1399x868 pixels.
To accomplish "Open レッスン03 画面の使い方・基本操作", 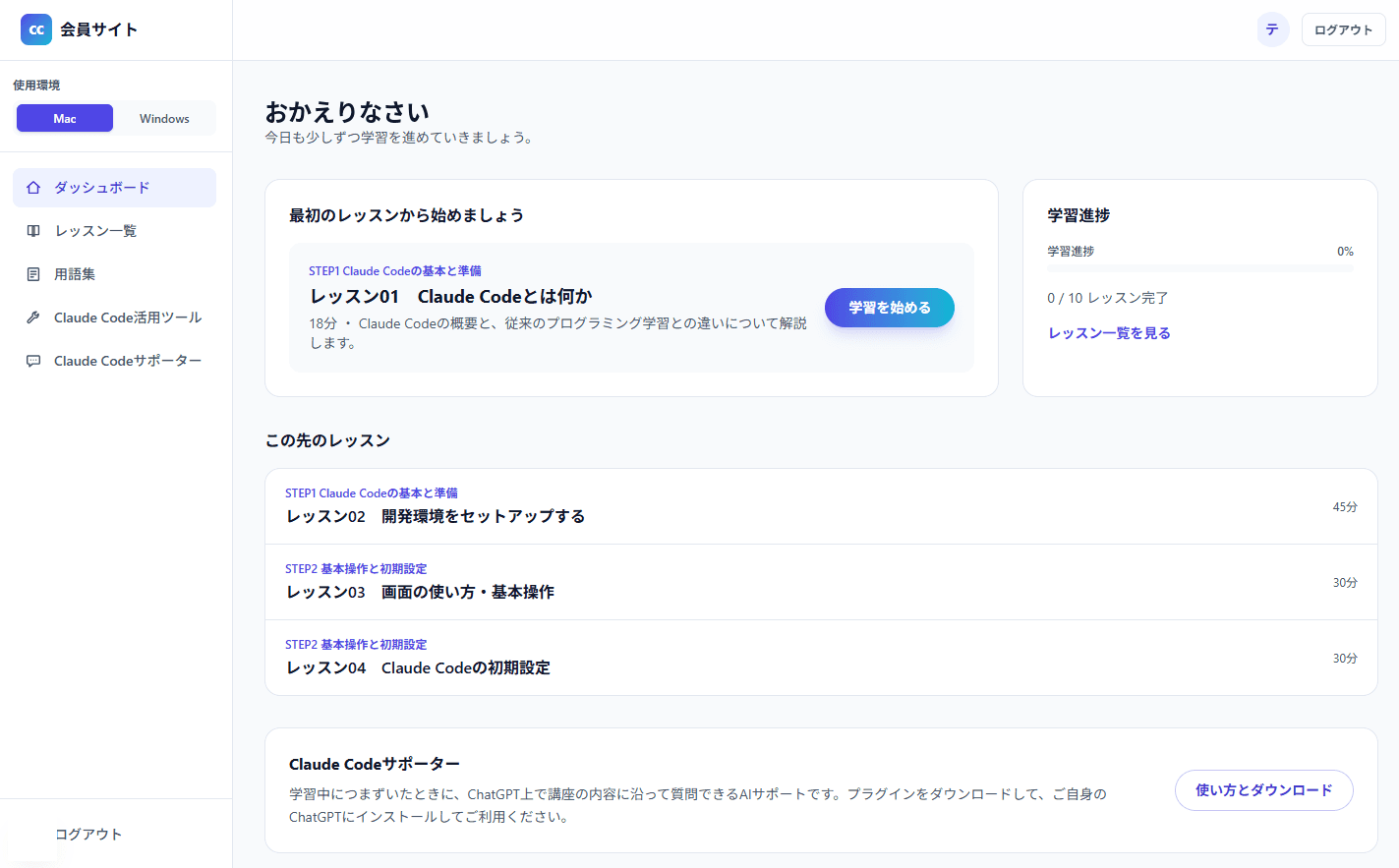I will tap(821, 582).
